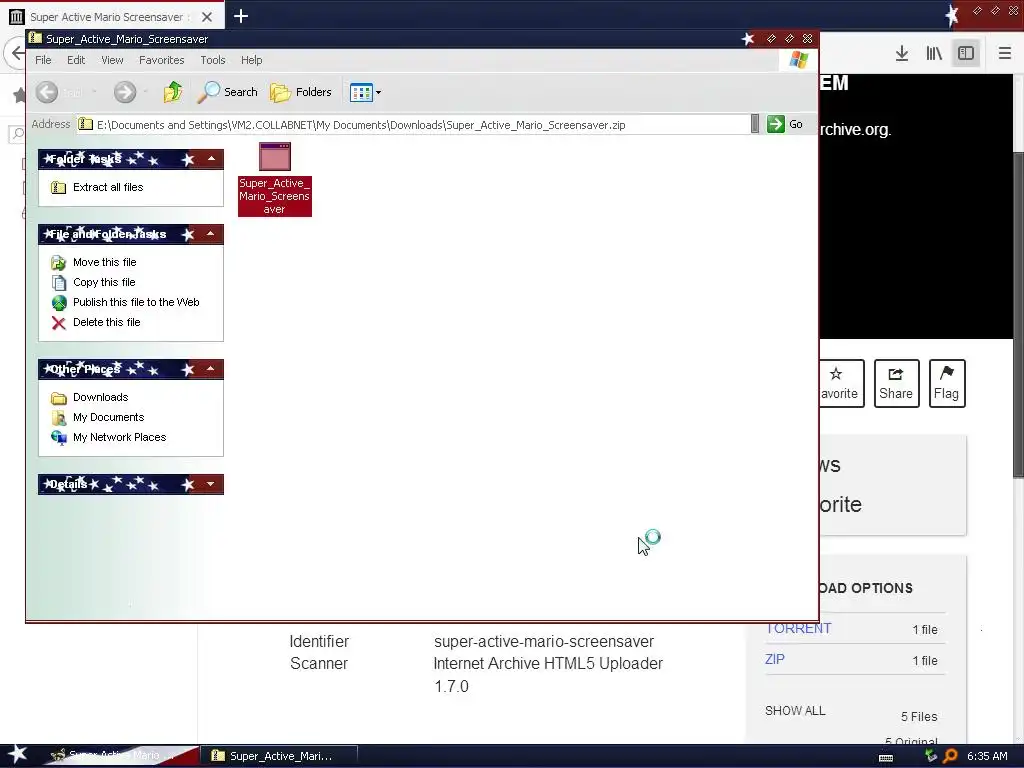Close the Super Active Mario Screensaver tab

coord(206,17)
